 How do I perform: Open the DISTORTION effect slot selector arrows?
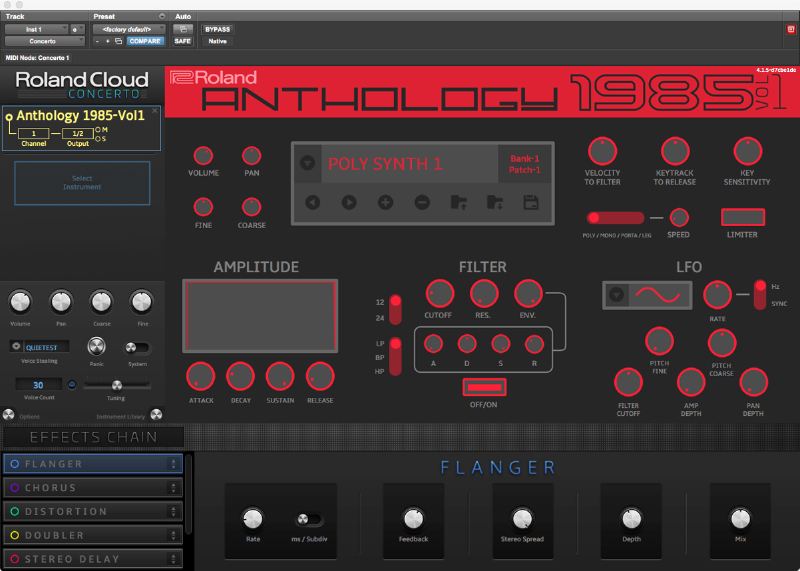173,511
